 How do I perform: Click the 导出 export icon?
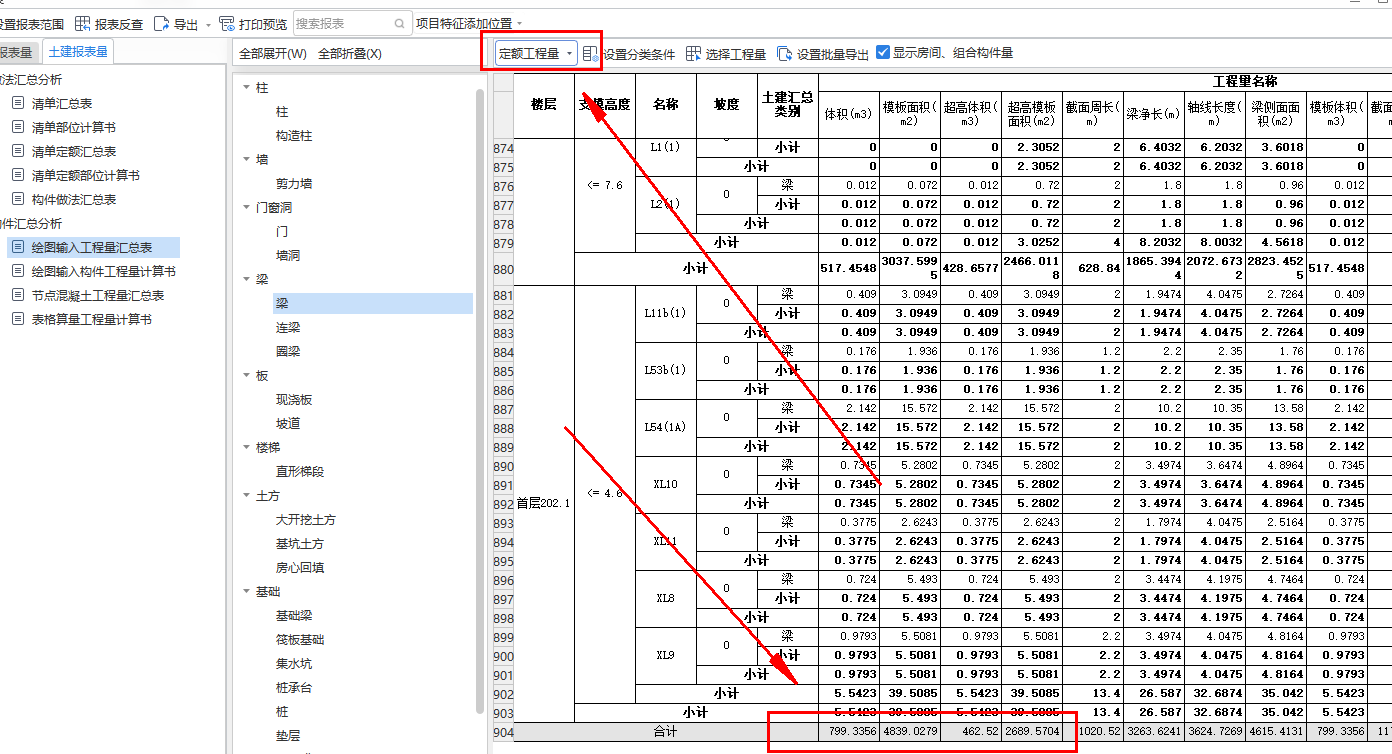pos(162,23)
